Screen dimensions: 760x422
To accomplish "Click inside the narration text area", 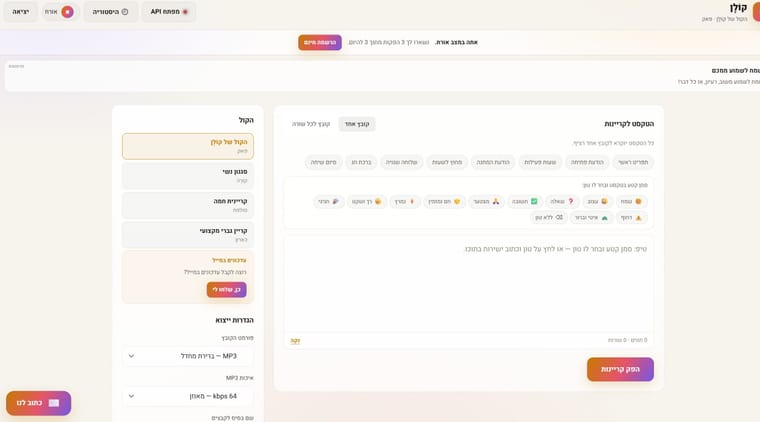I will pyautogui.click(x=468, y=286).
